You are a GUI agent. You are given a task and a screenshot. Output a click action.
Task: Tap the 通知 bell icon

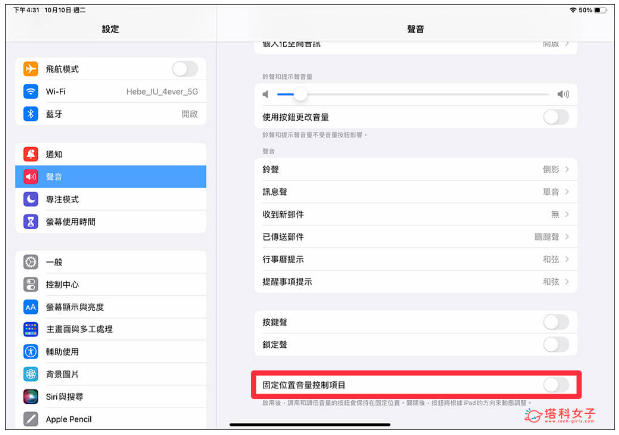tap(31, 154)
